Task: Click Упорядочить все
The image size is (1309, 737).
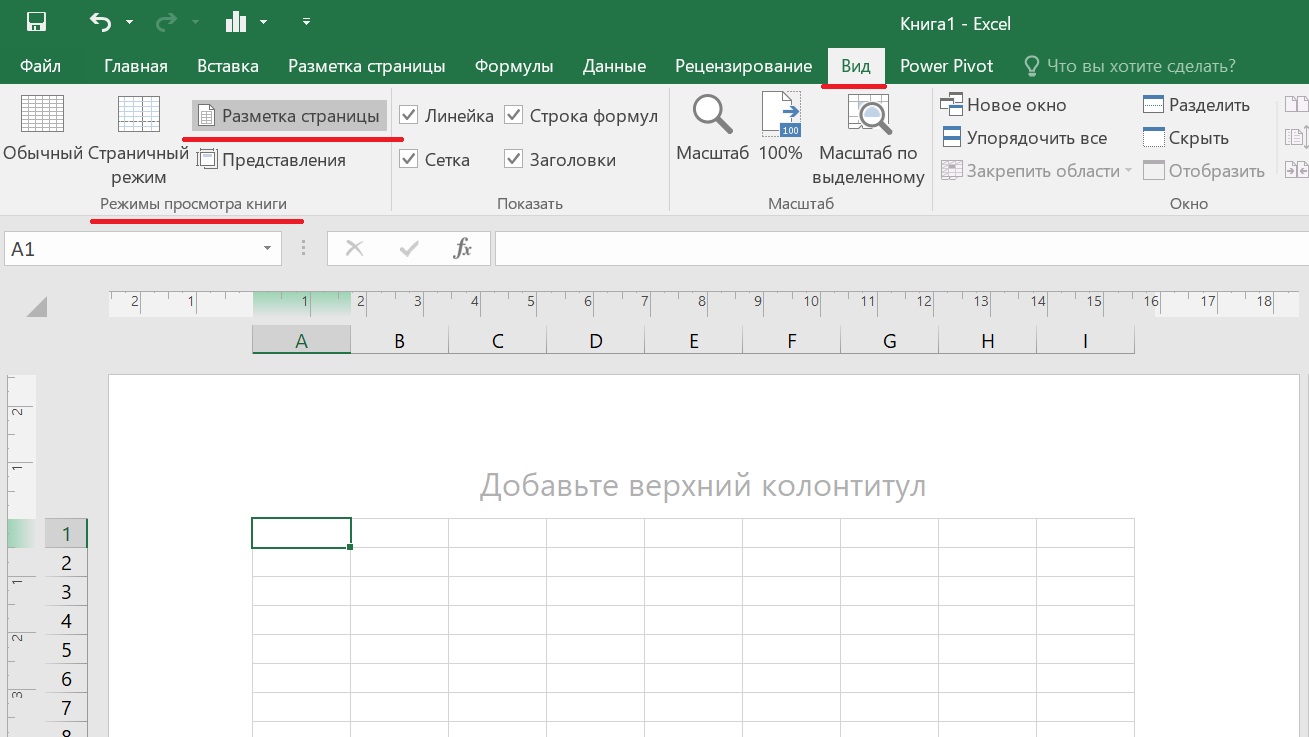Action: [1024, 138]
